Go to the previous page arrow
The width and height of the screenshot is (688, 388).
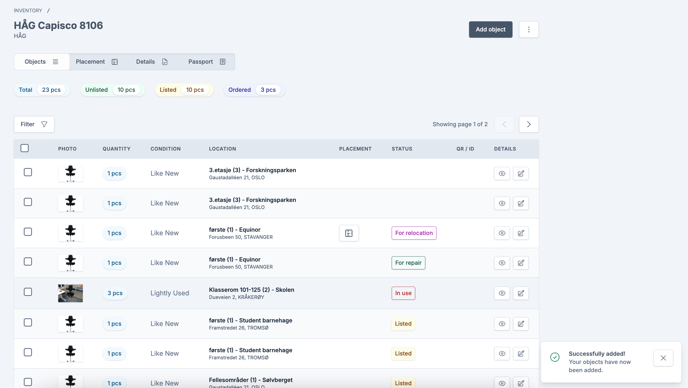click(504, 124)
